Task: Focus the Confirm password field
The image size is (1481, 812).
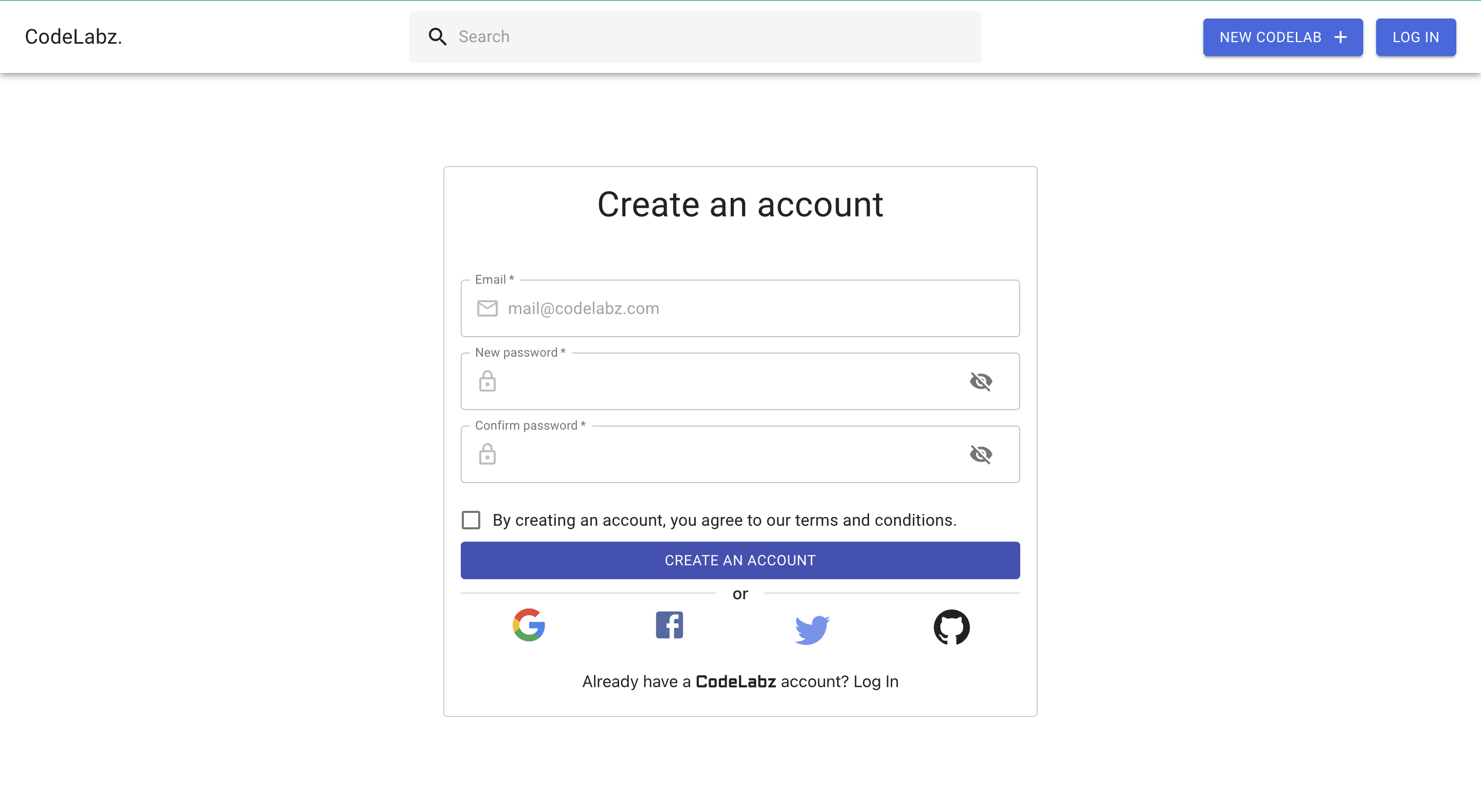Action: pos(690,454)
